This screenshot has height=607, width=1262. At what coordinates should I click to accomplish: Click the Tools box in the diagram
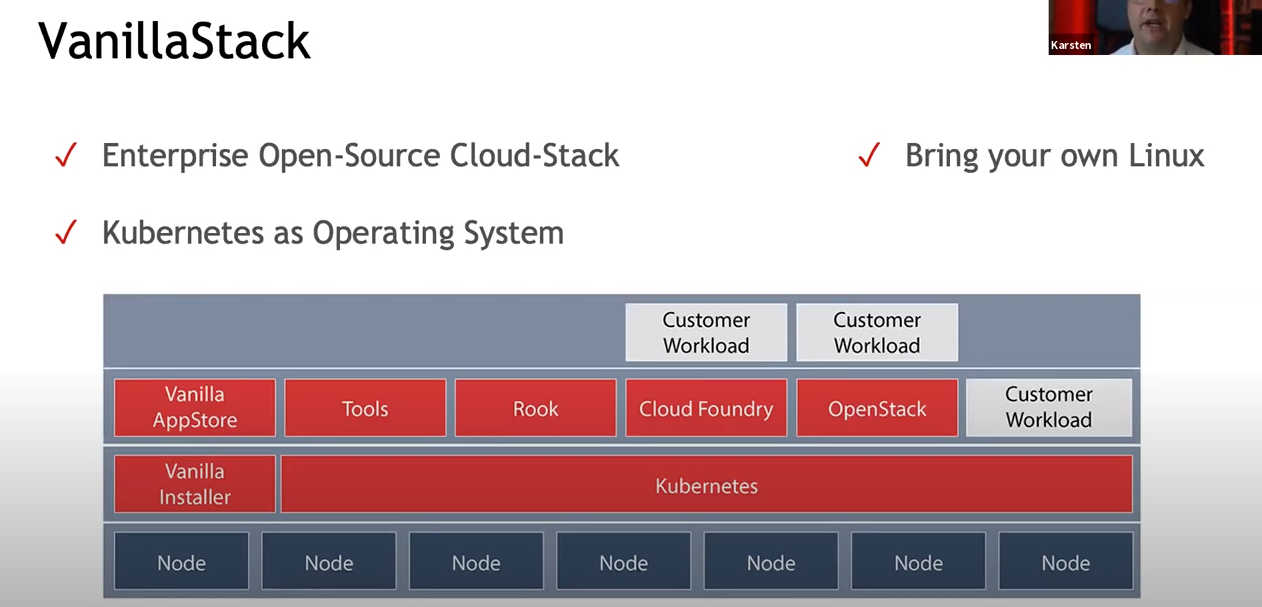[x=365, y=408]
